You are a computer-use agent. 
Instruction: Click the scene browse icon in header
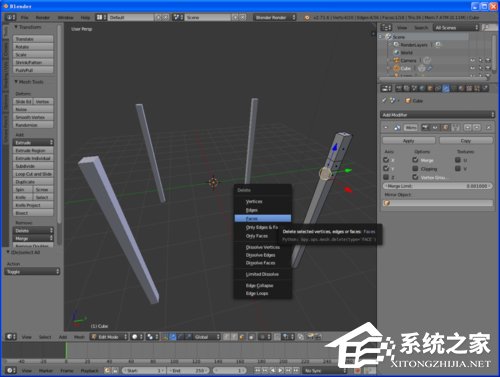(x=177, y=17)
